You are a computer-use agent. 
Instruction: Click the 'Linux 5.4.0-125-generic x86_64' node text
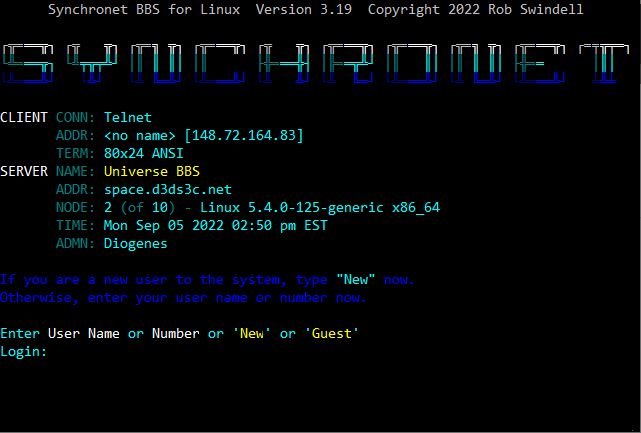tap(320, 208)
